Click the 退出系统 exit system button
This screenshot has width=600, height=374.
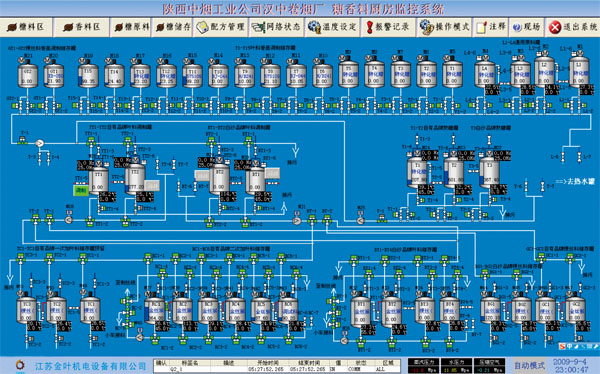[x=572, y=27]
